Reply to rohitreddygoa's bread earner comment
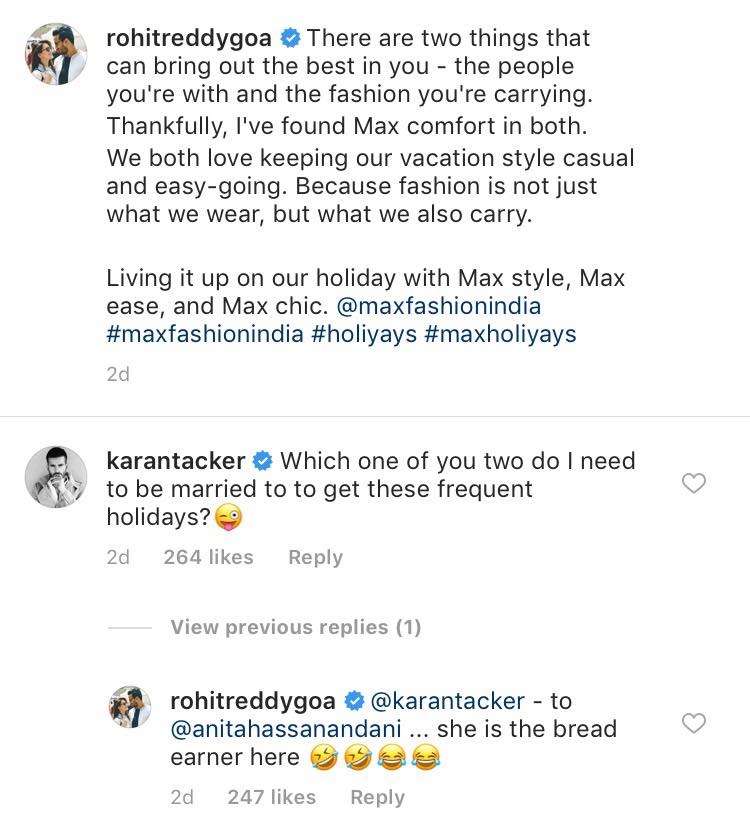The width and height of the screenshot is (750, 827). pos(377,797)
